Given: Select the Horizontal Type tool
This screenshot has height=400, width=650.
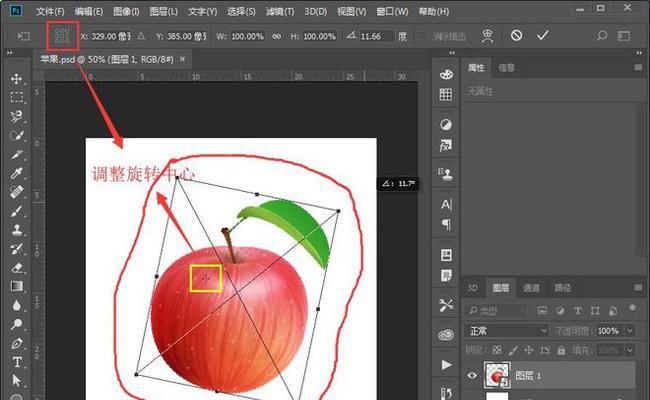Looking at the screenshot, I should pyautogui.click(x=17, y=362).
